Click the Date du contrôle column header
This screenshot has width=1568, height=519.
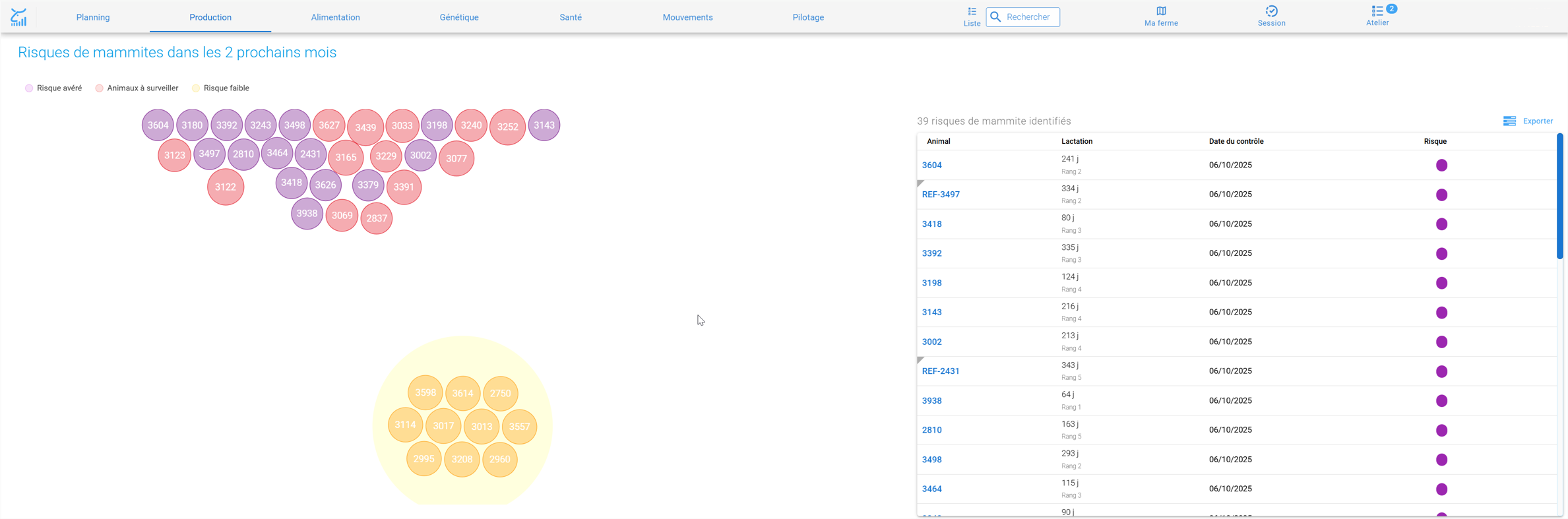[x=1236, y=142]
